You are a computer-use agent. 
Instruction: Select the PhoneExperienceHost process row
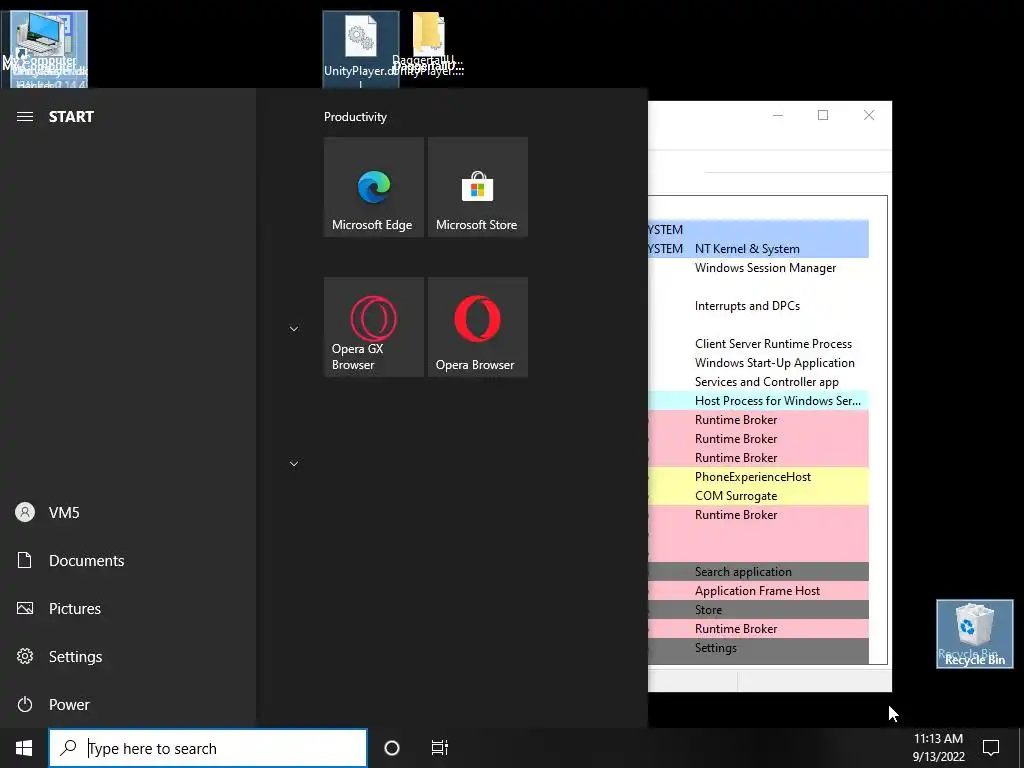(758, 477)
